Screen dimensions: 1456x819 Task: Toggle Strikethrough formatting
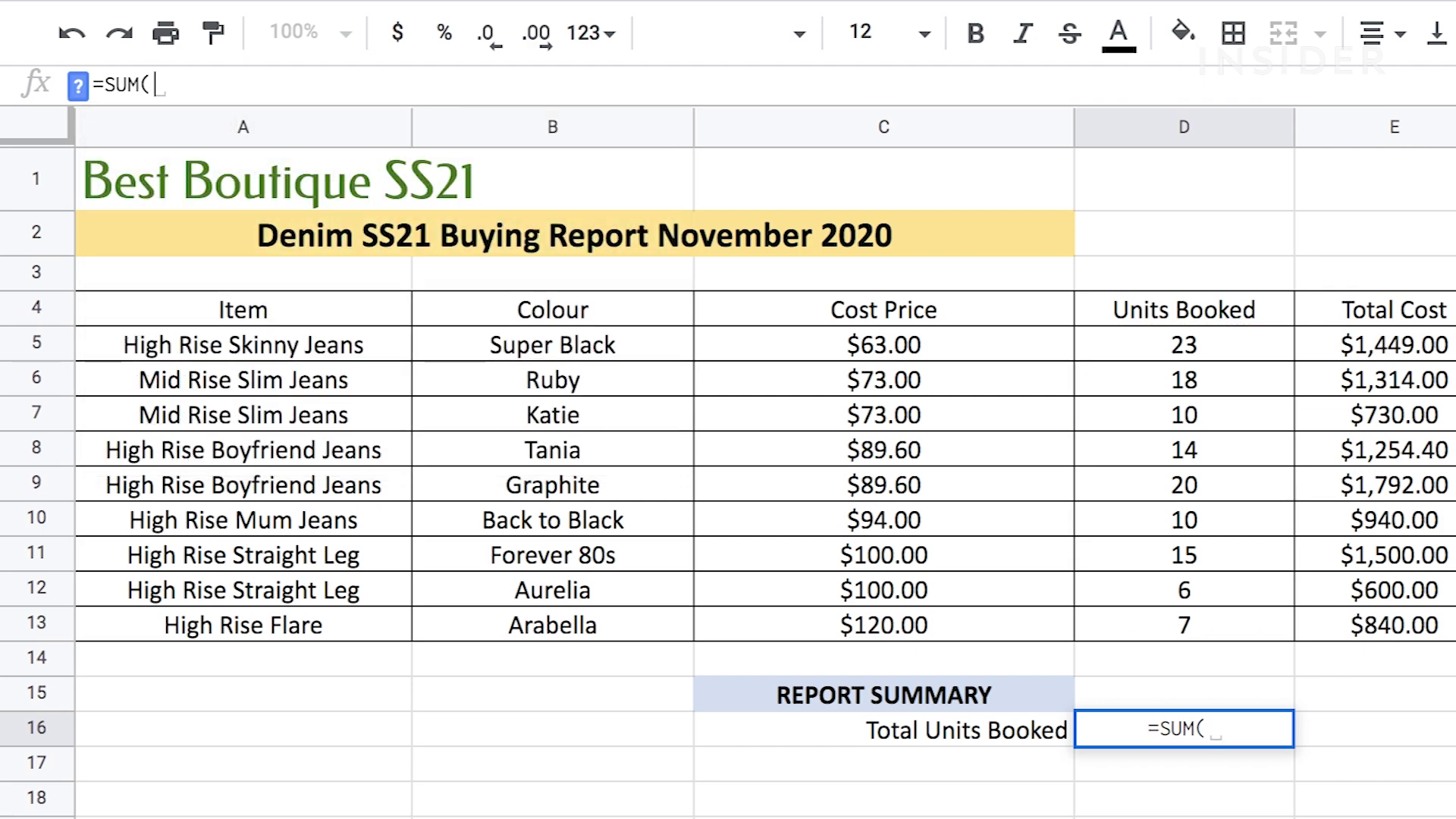[1069, 33]
